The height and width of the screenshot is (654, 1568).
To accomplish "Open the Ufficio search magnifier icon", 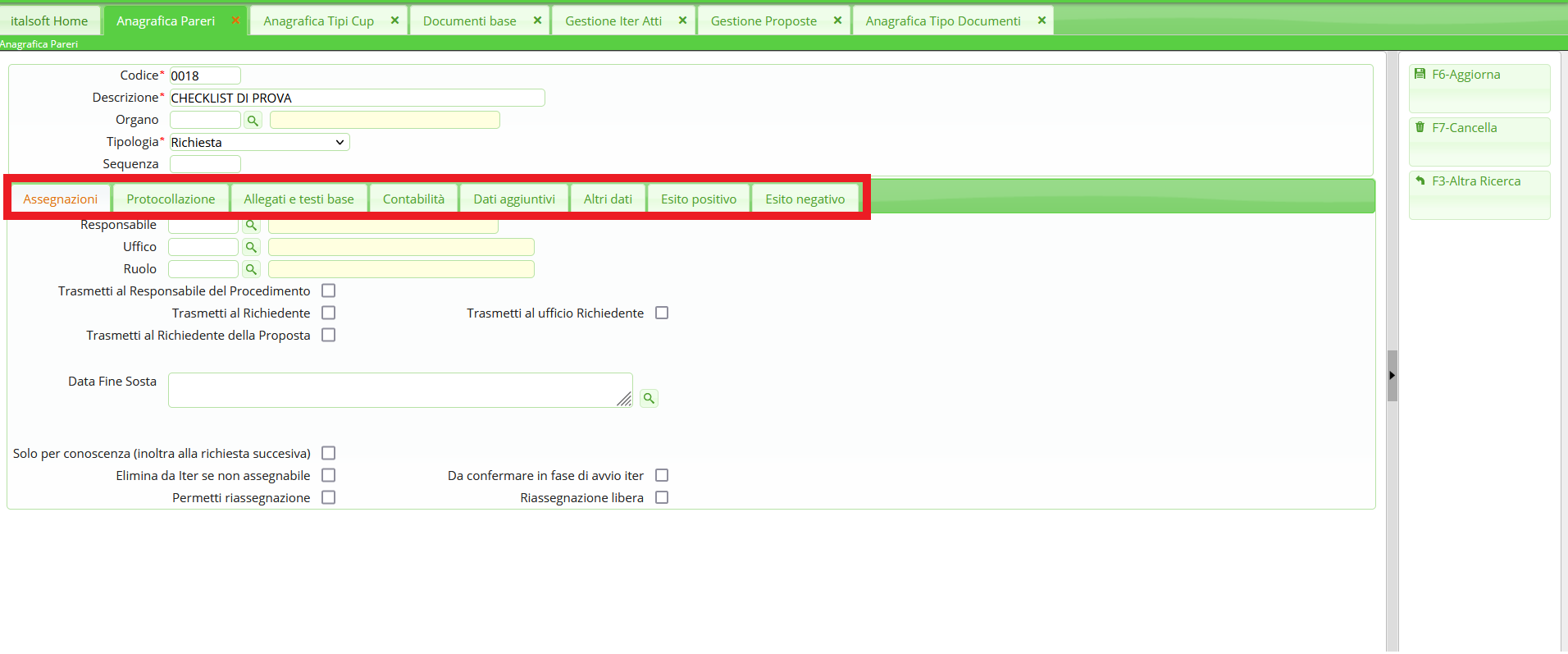I will tap(251, 247).
